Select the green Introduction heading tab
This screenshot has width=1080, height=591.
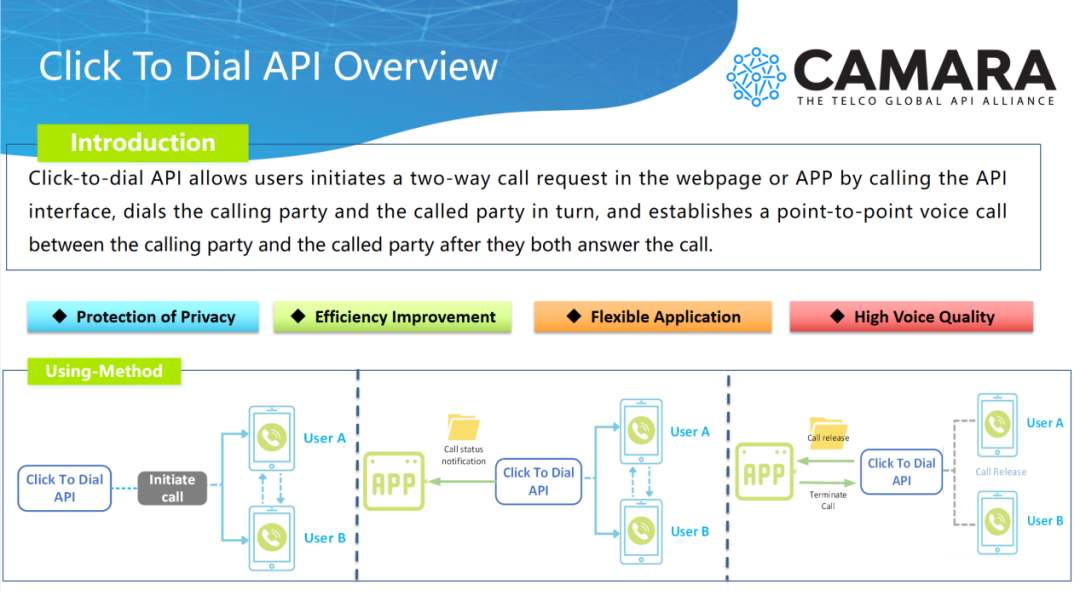[x=142, y=143]
